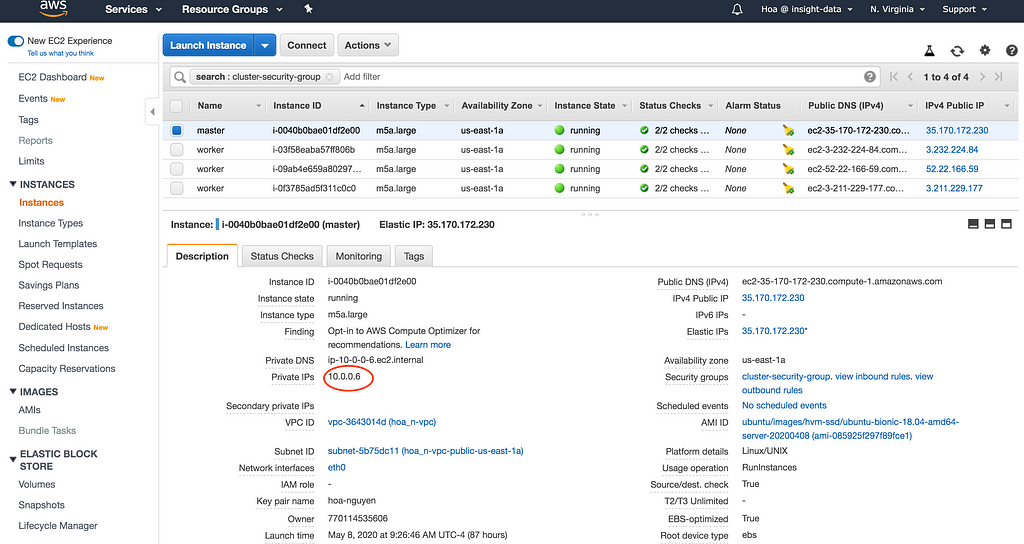This screenshot has width=1024, height=544.
Task: Sort by the Instance ID column
Action: [x=318, y=106]
